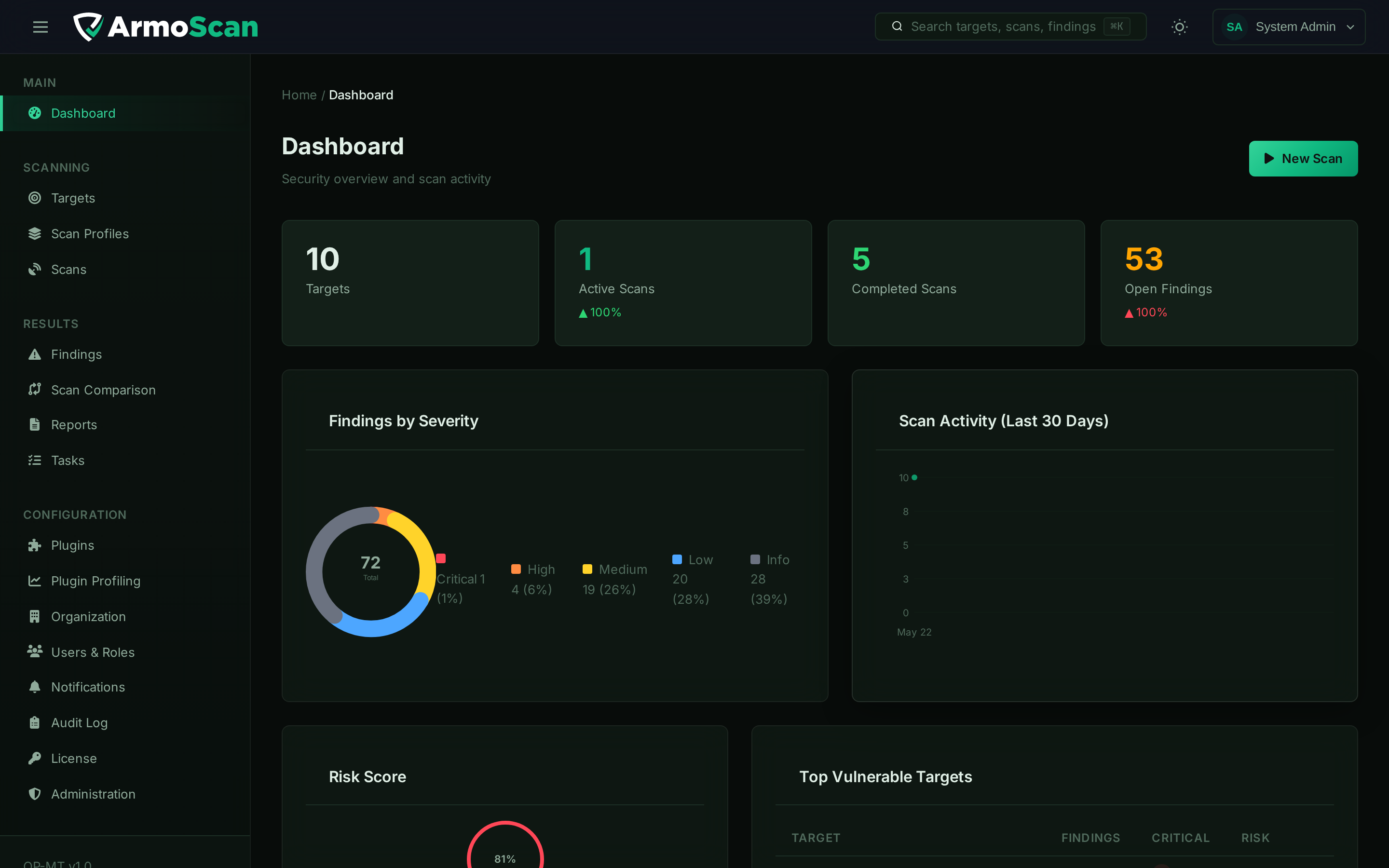1389x868 pixels.
Task: Click the Administration shield icon
Action: tap(35, 794)
